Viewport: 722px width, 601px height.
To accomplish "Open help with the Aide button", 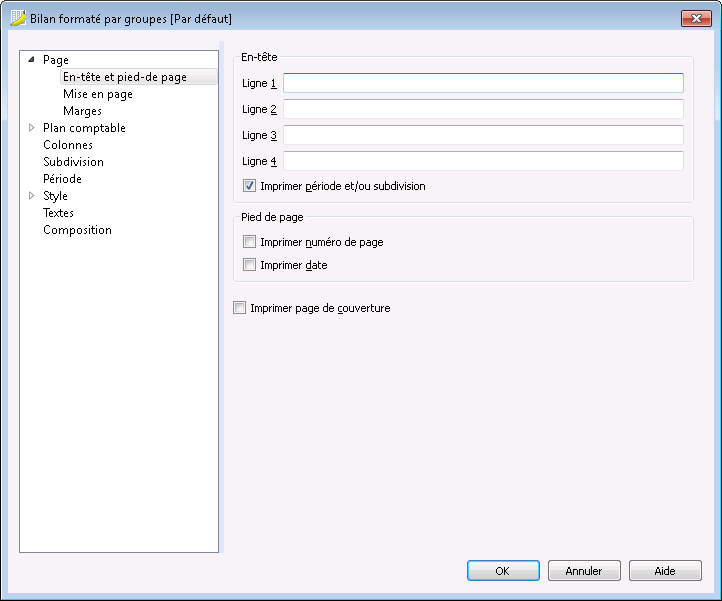I will click(665, 571).
